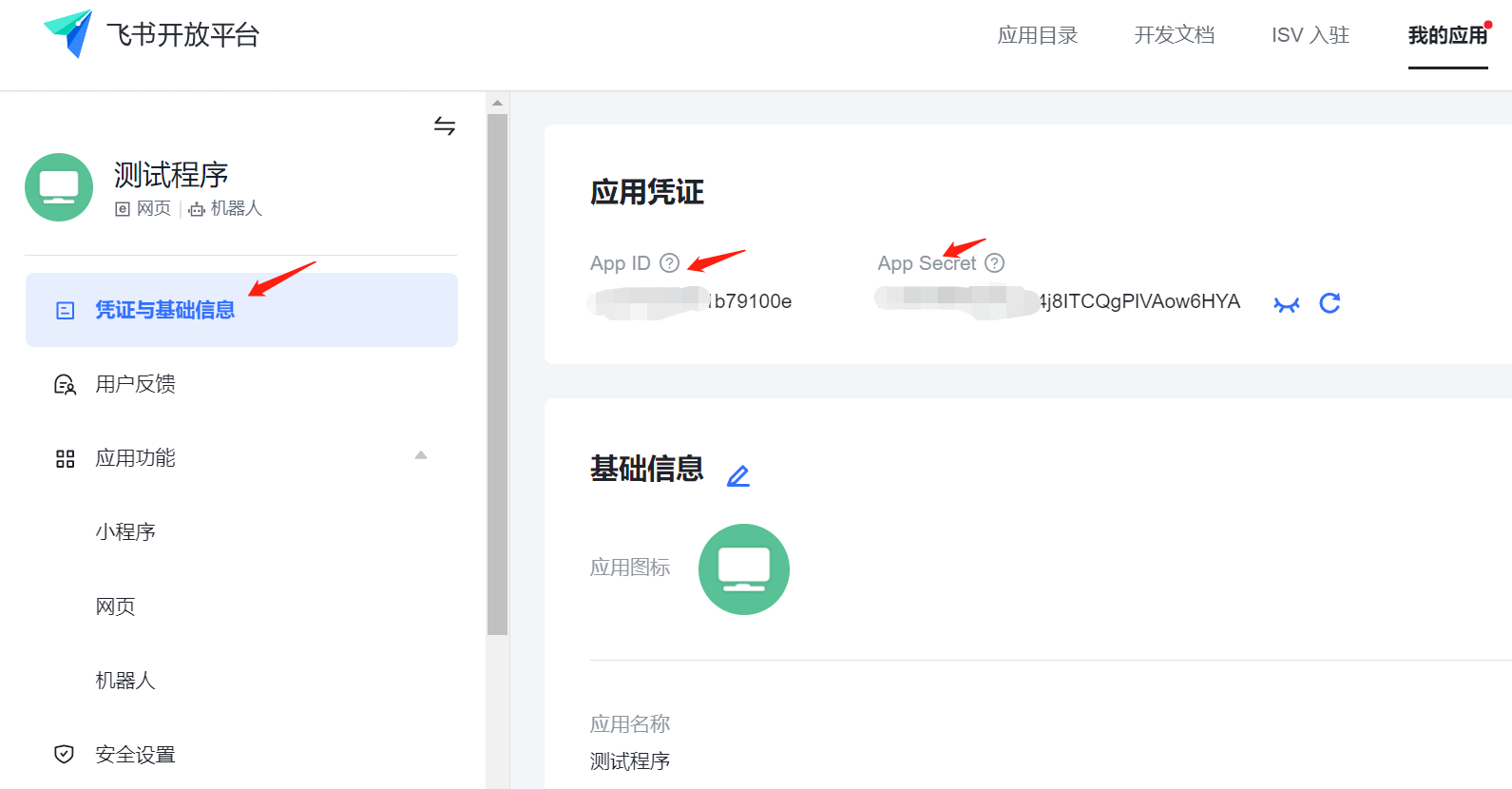Toggle App Secret visibility eye icon
The width and height of the screenshot is (1512, 789).
click(1286, 304)
